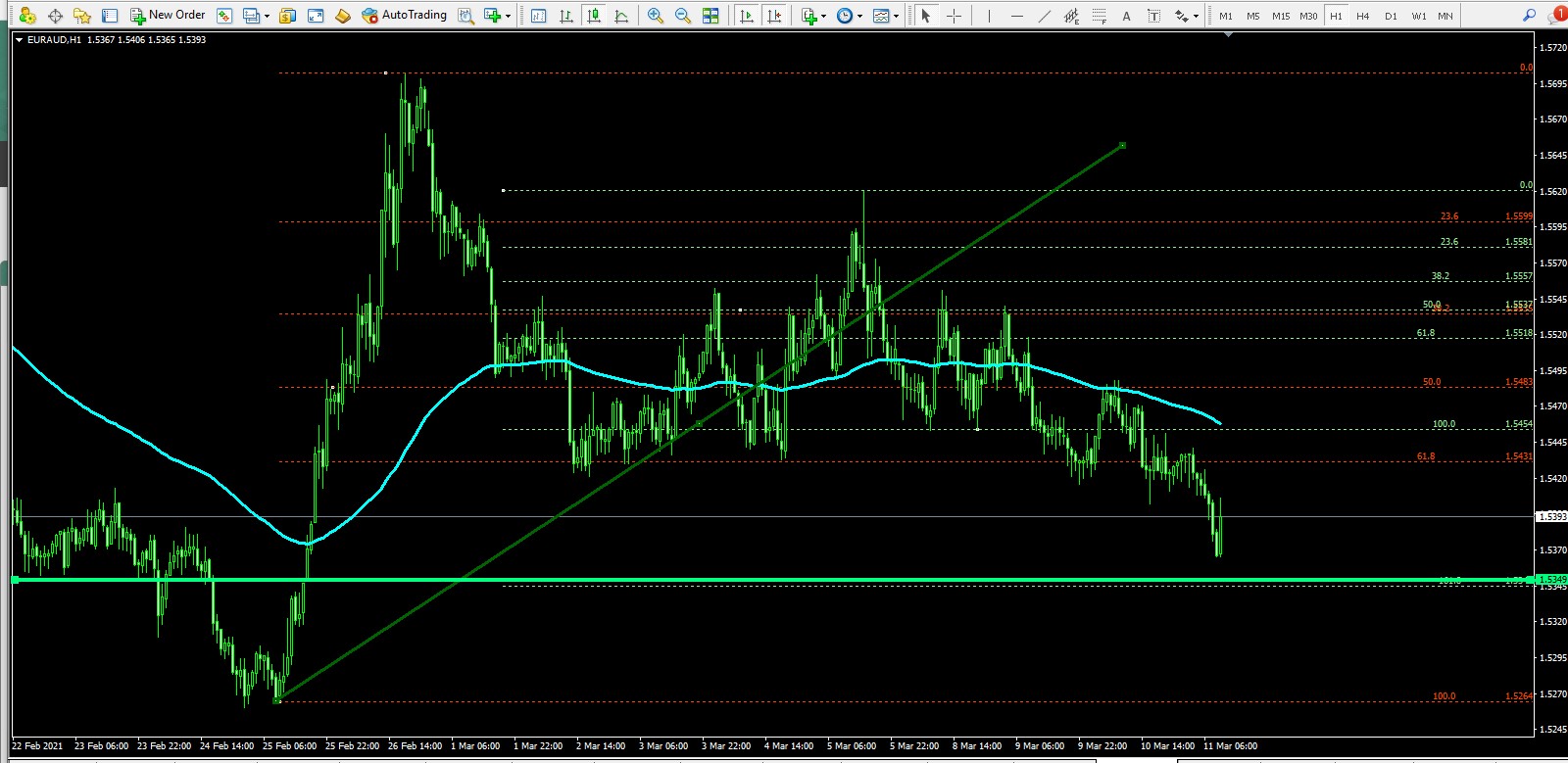Expand dropdown arrow beside chart windows icon
The width and height of the screenshot is (1568, 763).
point(267,16)
